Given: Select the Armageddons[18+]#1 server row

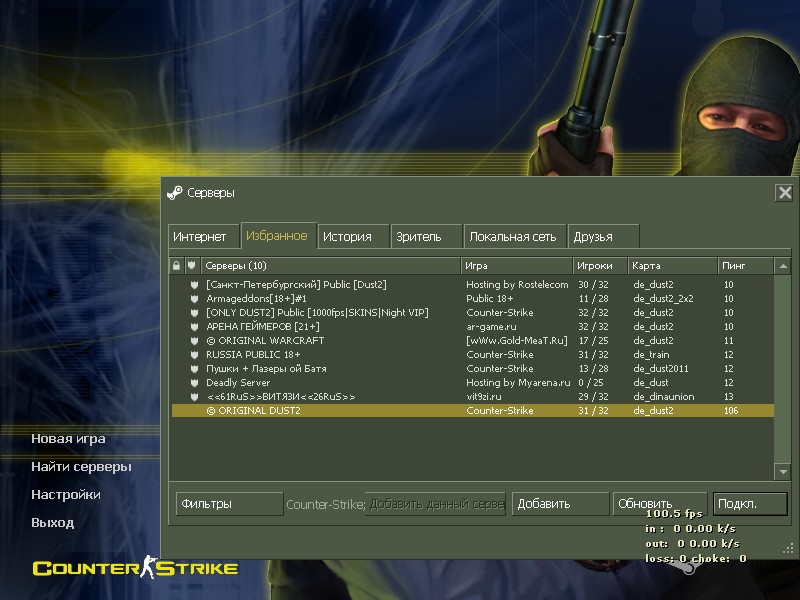Looking at the screenshot, I should [x=256, y=298].
